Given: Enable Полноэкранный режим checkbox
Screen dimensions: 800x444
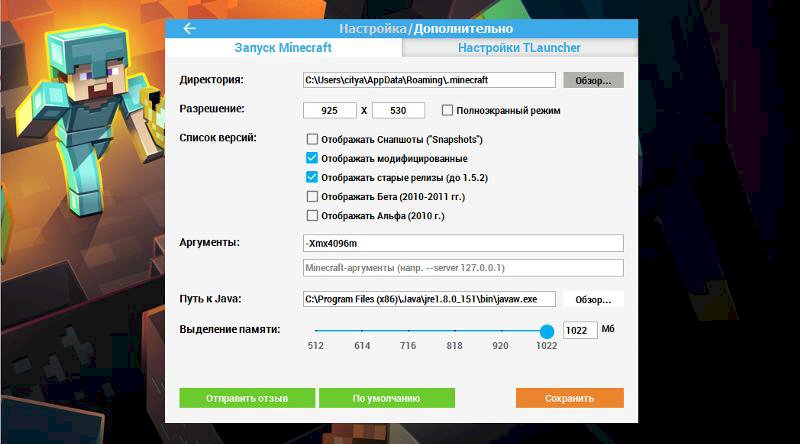Looking at the screenshot, I should pyautogui.click(x=447, y=110).
